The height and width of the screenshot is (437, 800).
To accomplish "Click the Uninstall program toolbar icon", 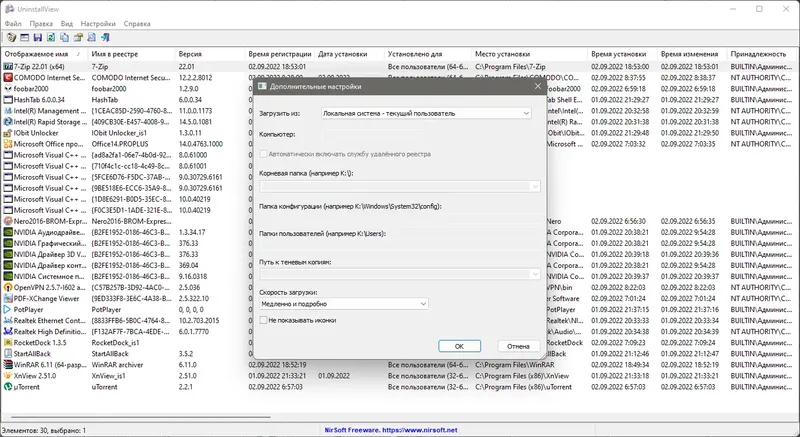I will coord(11,37).
